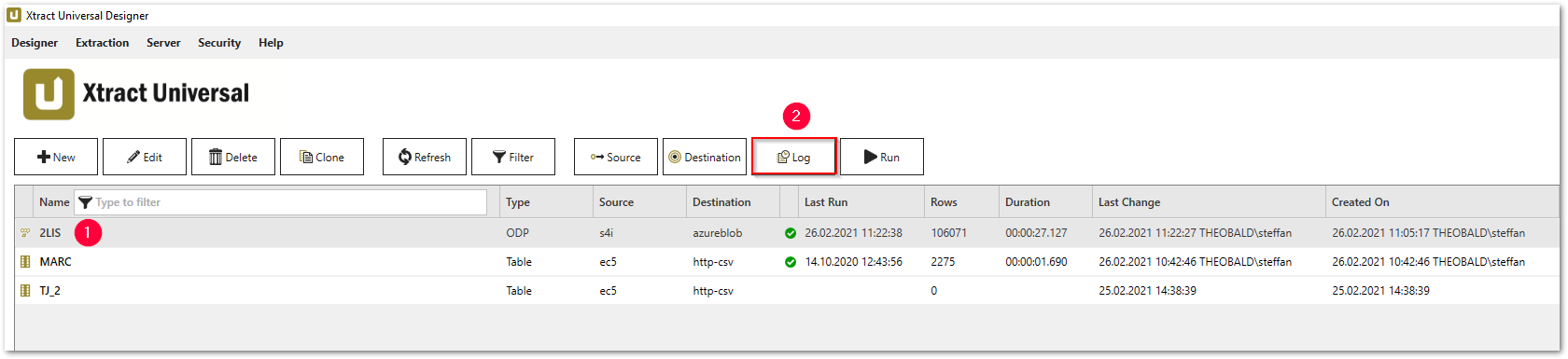Open the Destination settings button
Screen dimensions: 1568x359
(705, 157)
